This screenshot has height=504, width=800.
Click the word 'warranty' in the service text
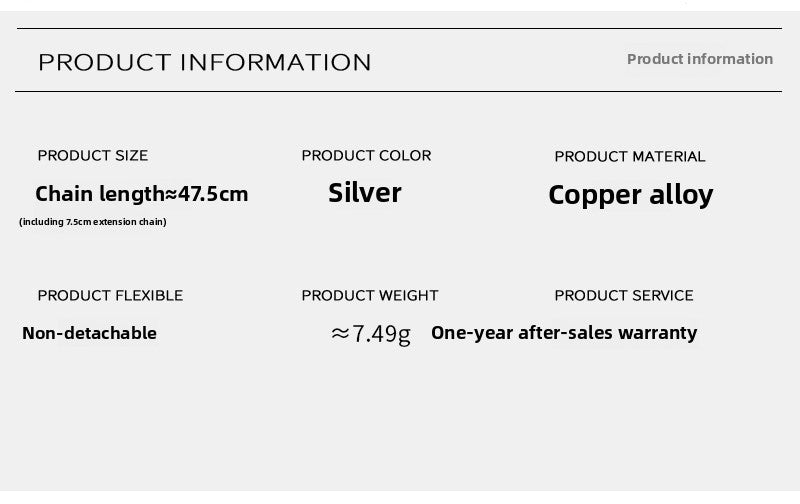pos(657,333)
